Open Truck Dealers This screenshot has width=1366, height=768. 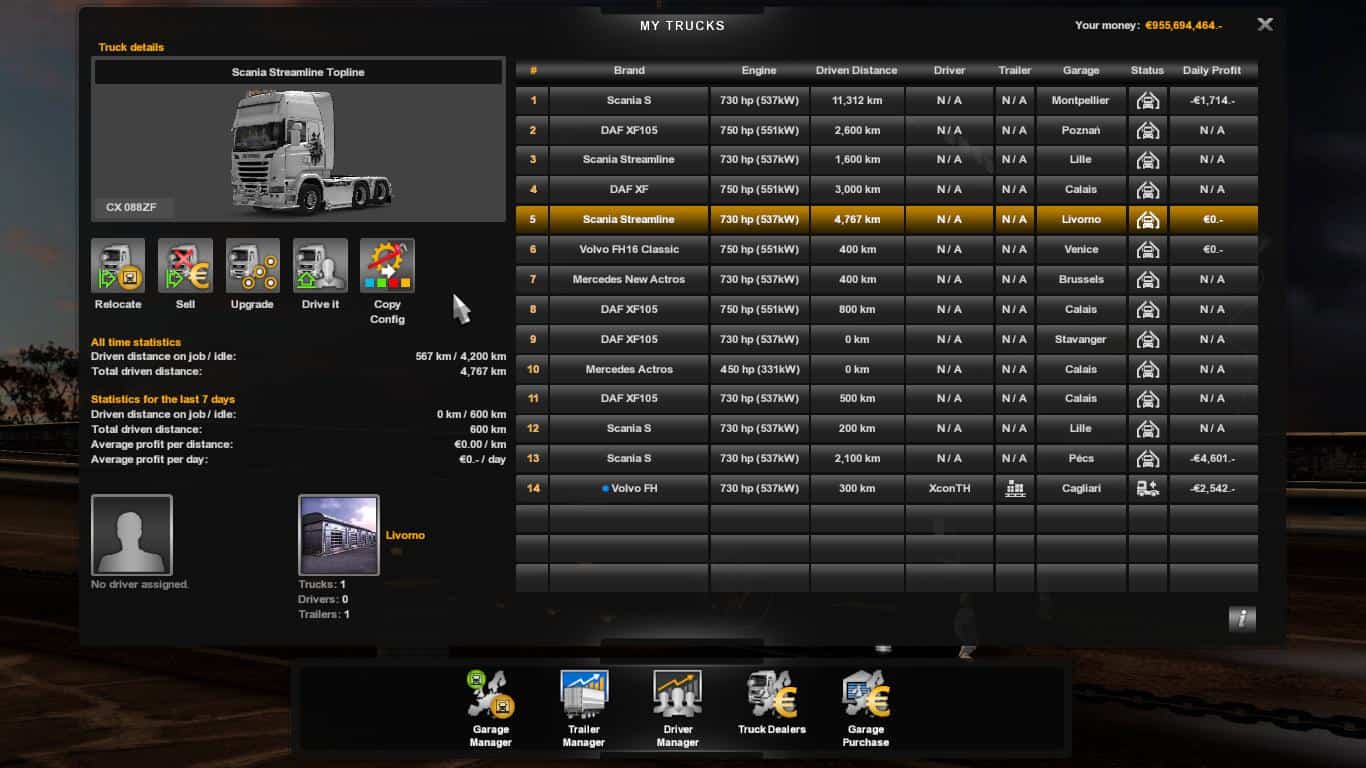[771, 696]
